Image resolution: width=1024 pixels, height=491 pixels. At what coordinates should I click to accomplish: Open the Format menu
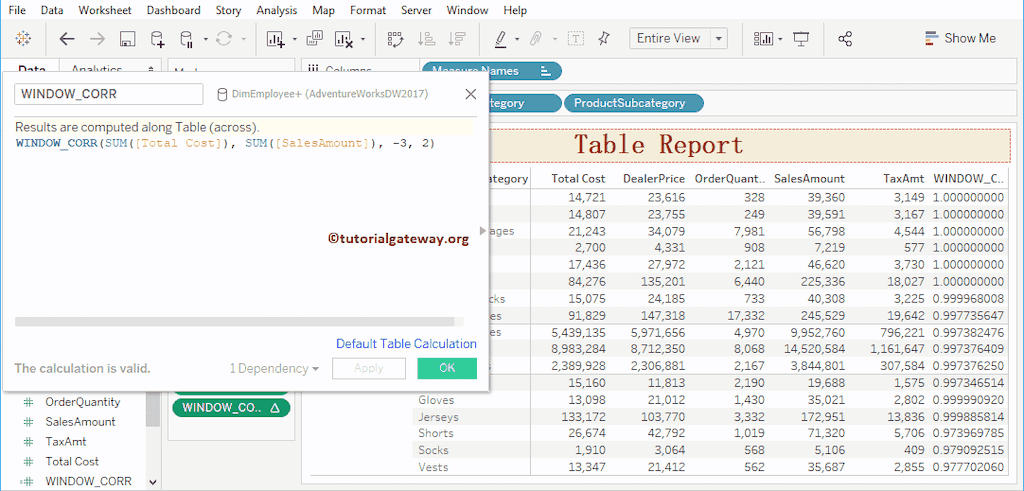pos(368,10)
